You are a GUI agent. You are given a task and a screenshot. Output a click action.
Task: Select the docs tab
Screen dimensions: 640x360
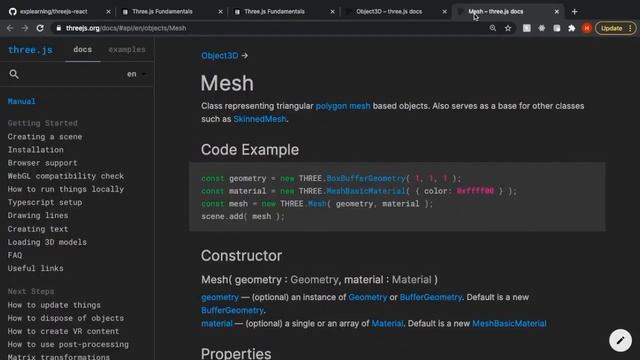(82, 49)
